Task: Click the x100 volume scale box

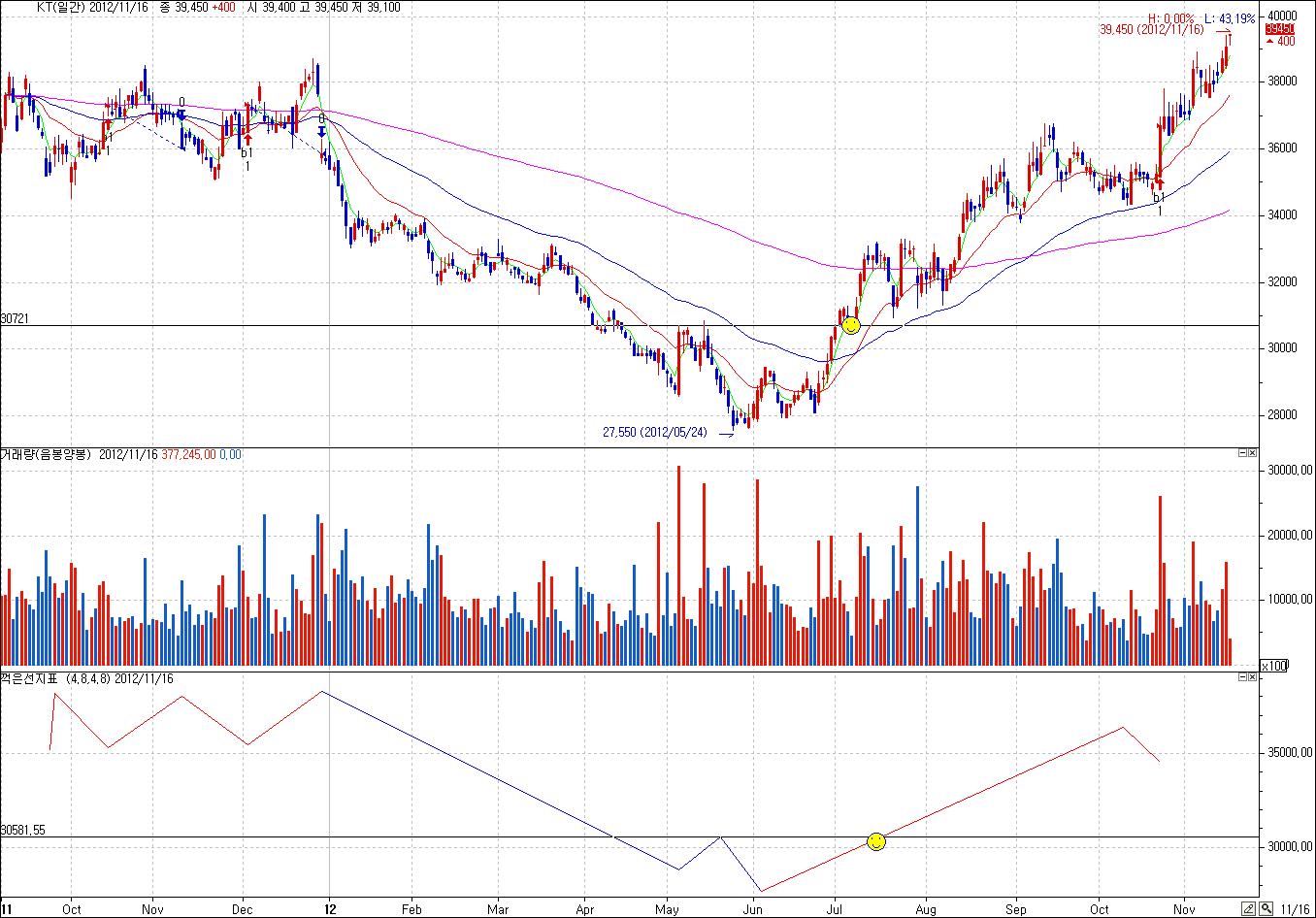Action: pyautogui.click(x=1271, y=665)
